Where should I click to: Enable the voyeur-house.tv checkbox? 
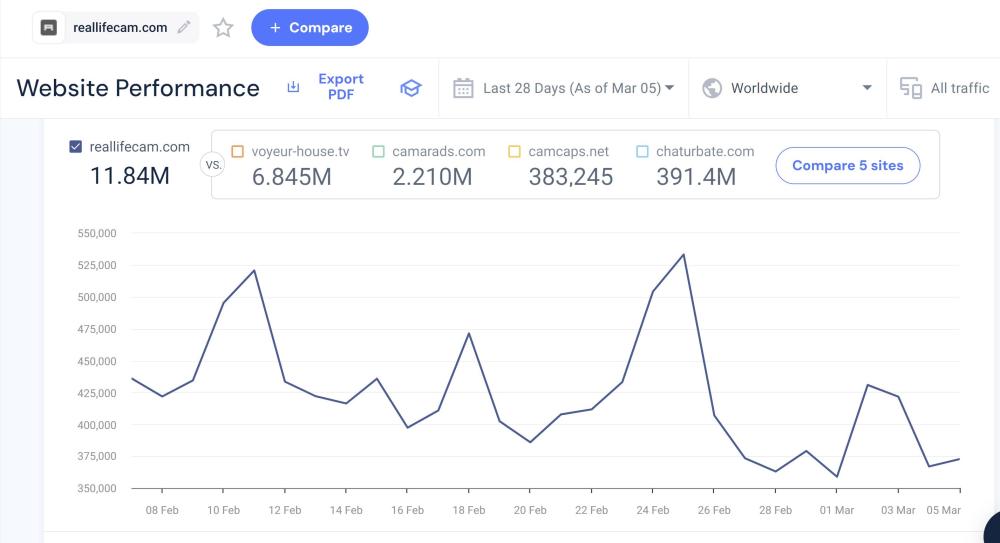237,152
